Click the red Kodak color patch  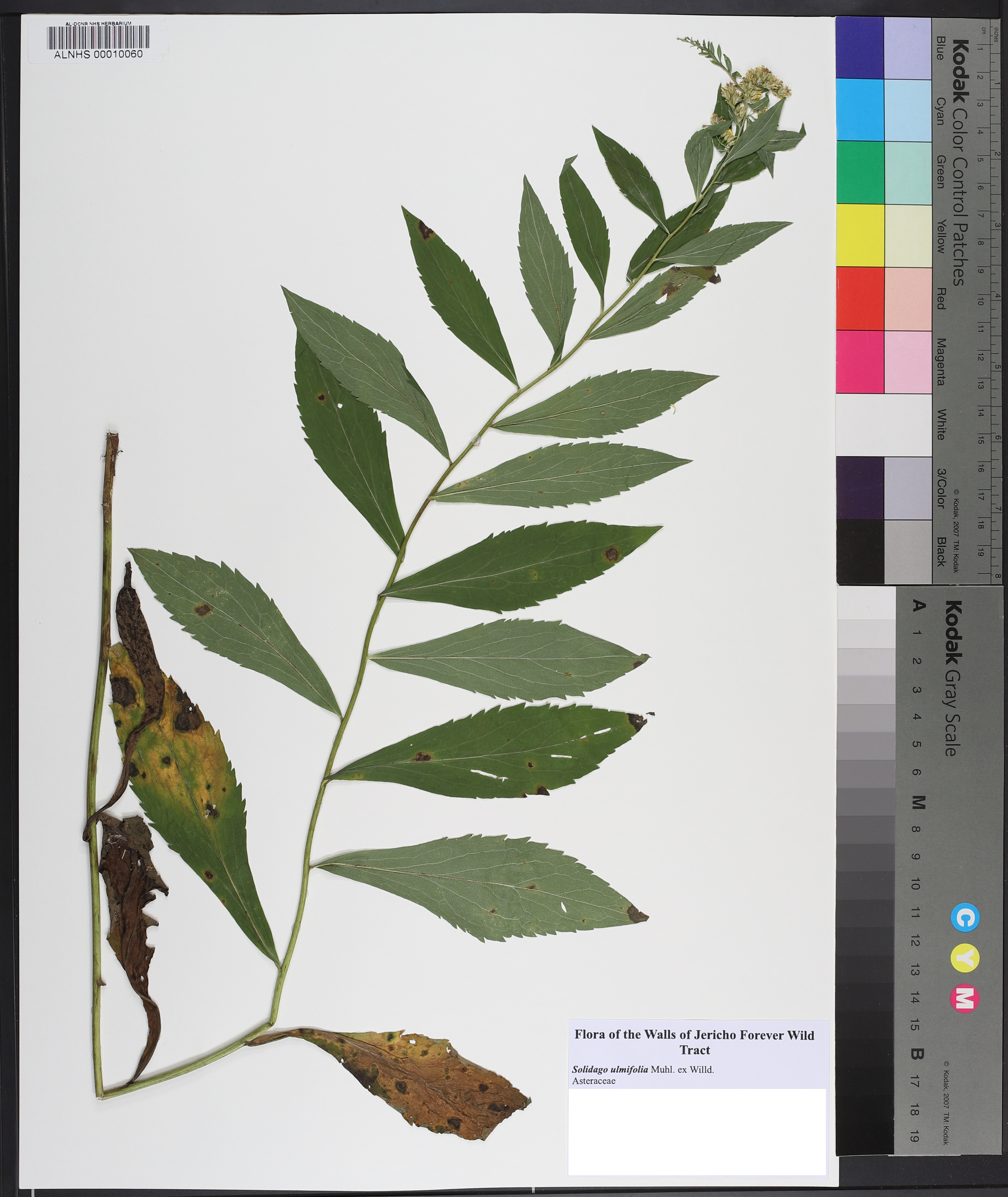point(860,298)
